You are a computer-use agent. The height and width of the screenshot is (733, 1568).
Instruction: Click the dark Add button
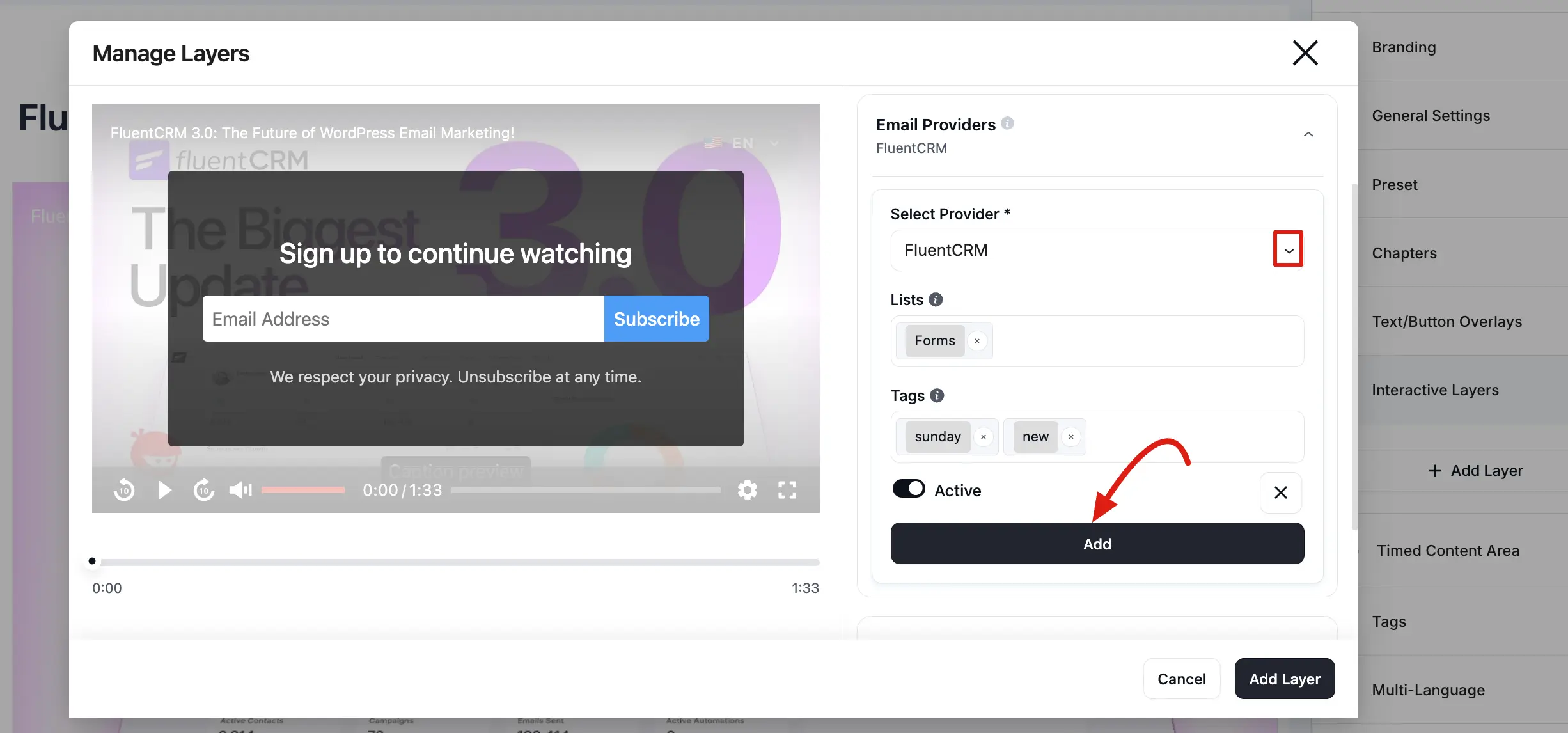(1097, 544)
